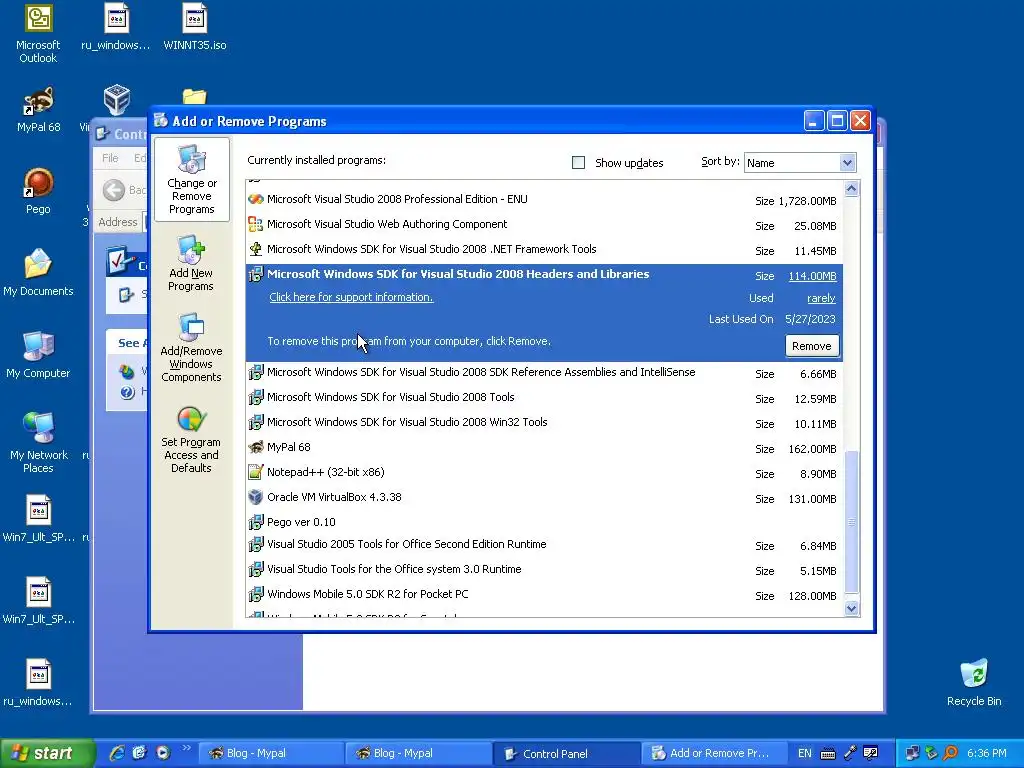This screenshot has height=768, width=1024.
Task: Select Windows Mobile 5.0 SDK R2 Pocket PC
Action: pos(544,594)
